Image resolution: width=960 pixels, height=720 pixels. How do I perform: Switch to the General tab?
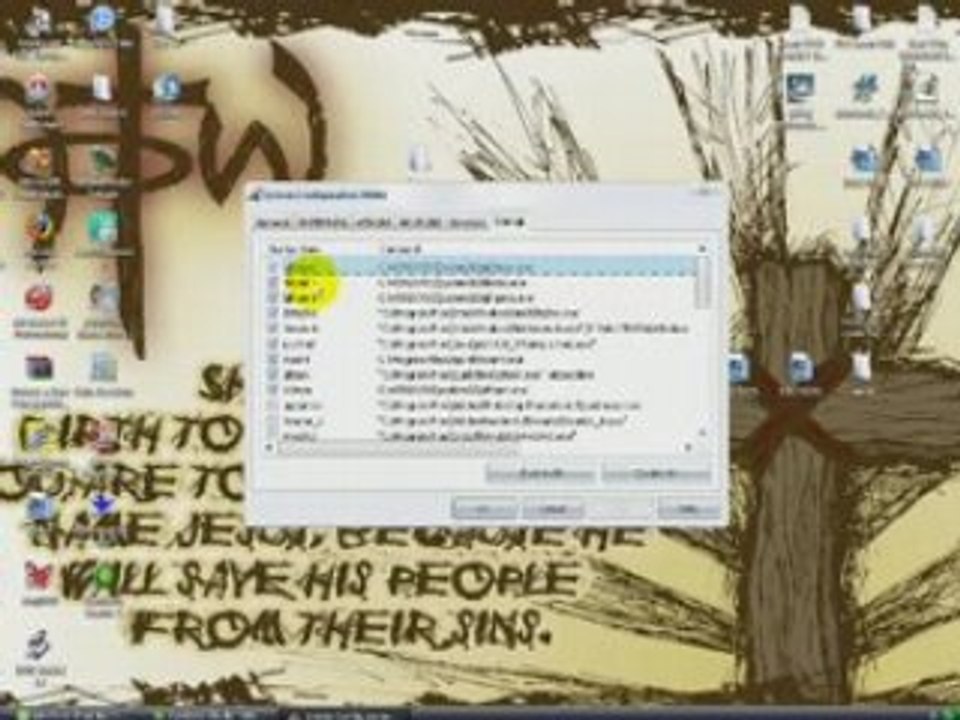[x=272, y=223]
